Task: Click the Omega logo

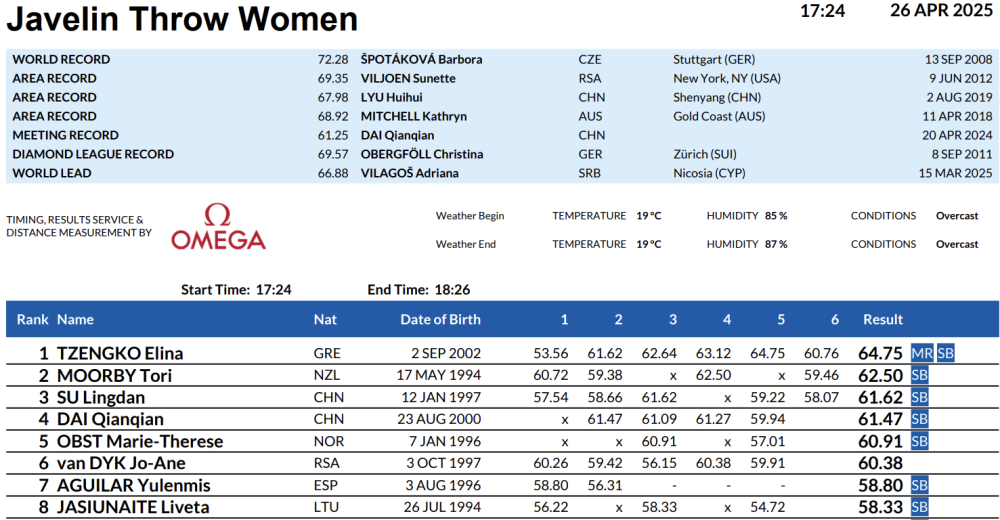Action: pyautogui.click(x=218, y=228)
